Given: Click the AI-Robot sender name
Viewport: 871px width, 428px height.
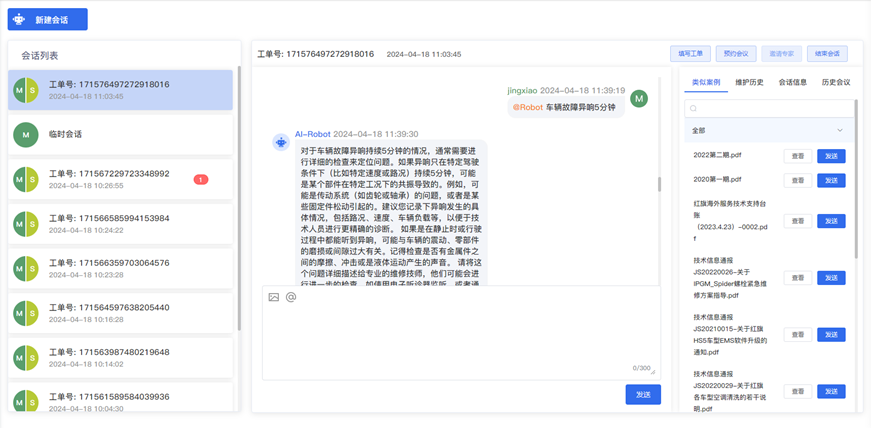Looking at the screenshot, I should pos(313,134).
